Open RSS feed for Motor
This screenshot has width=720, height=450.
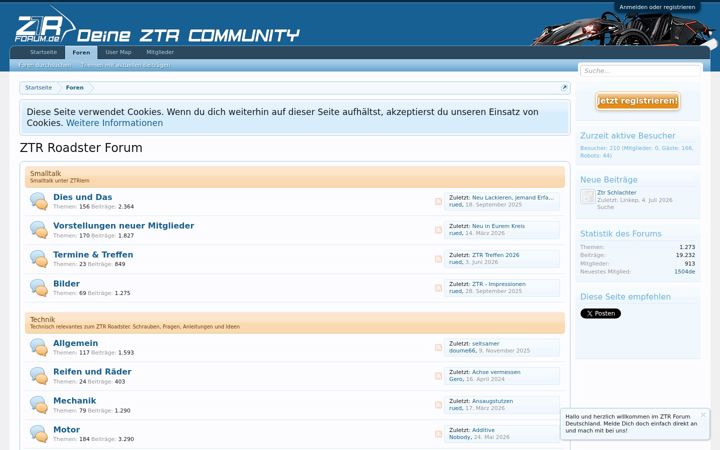(439, 434)
